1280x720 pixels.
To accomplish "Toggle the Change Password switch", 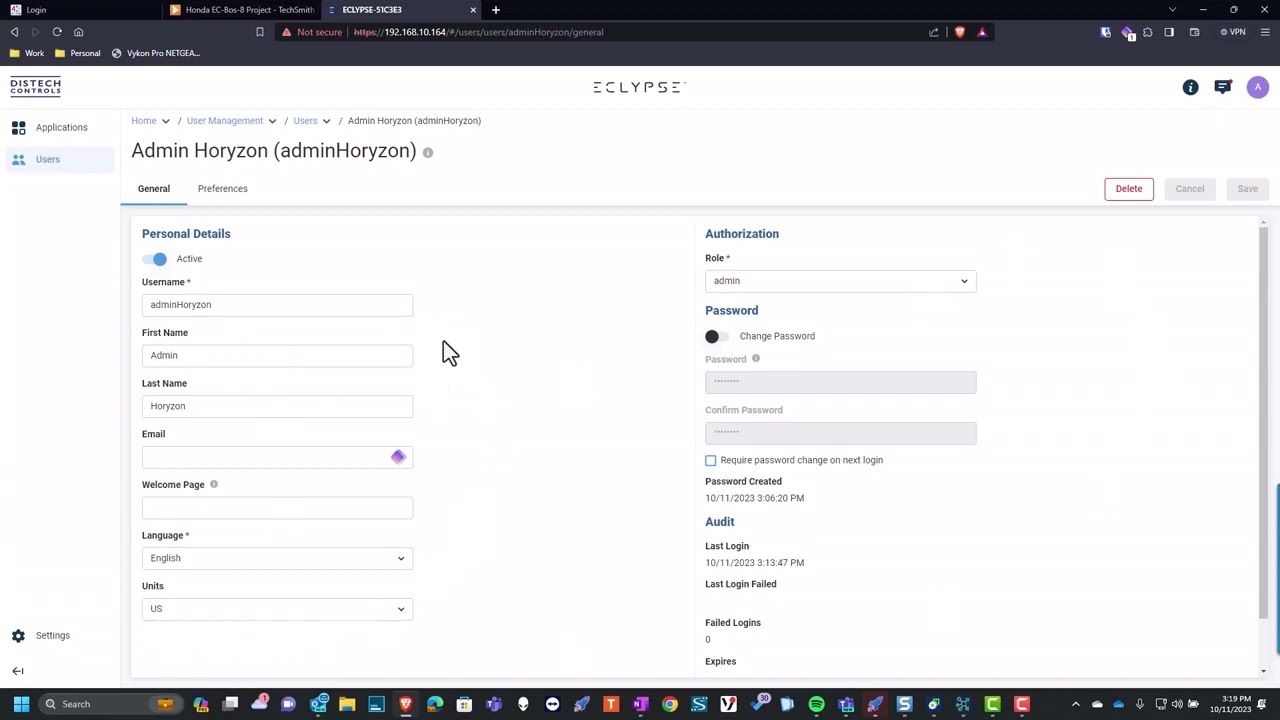I will point(717,337).
